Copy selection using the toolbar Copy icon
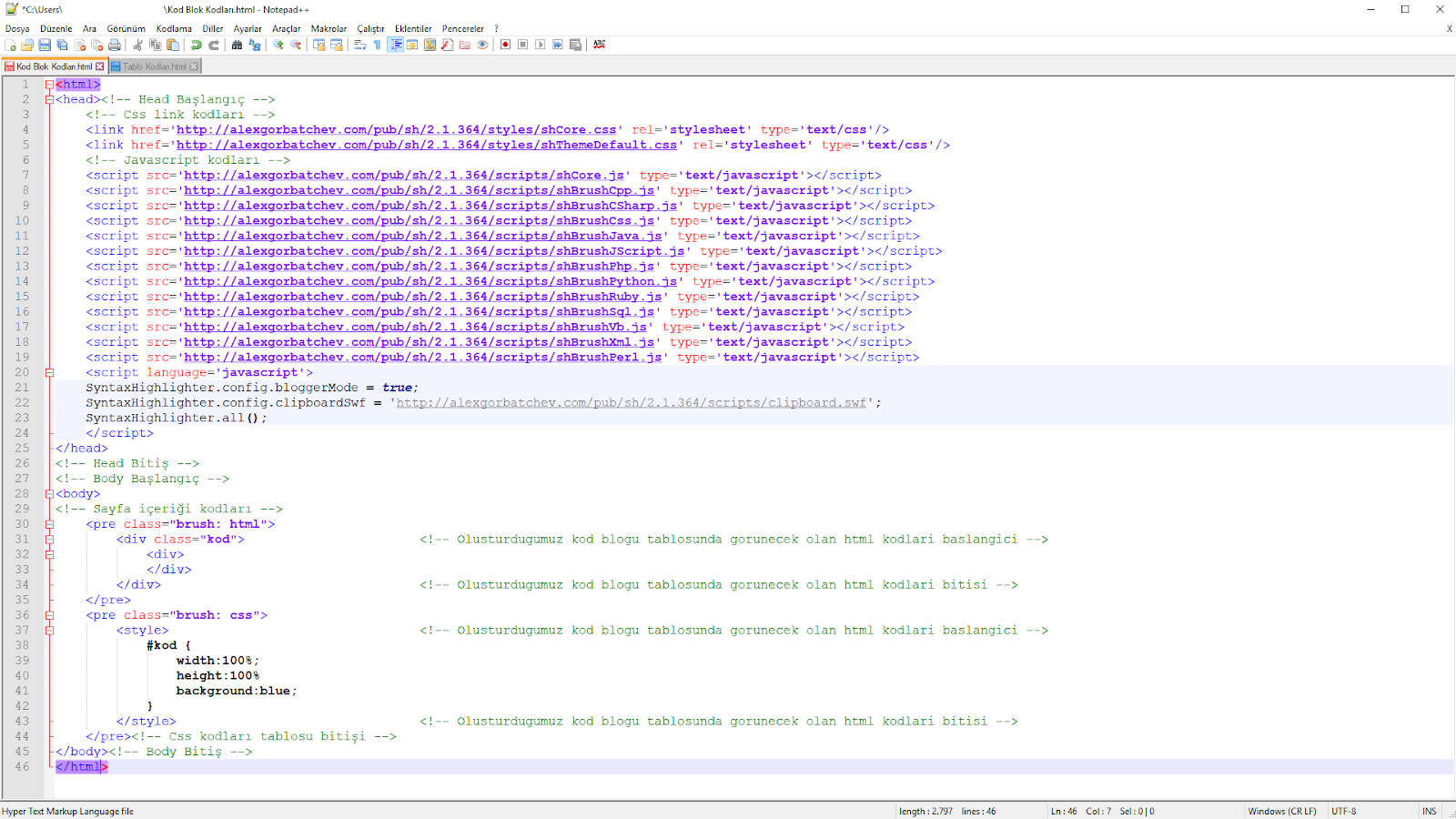 pyautogui.click(x=156, y=45)
